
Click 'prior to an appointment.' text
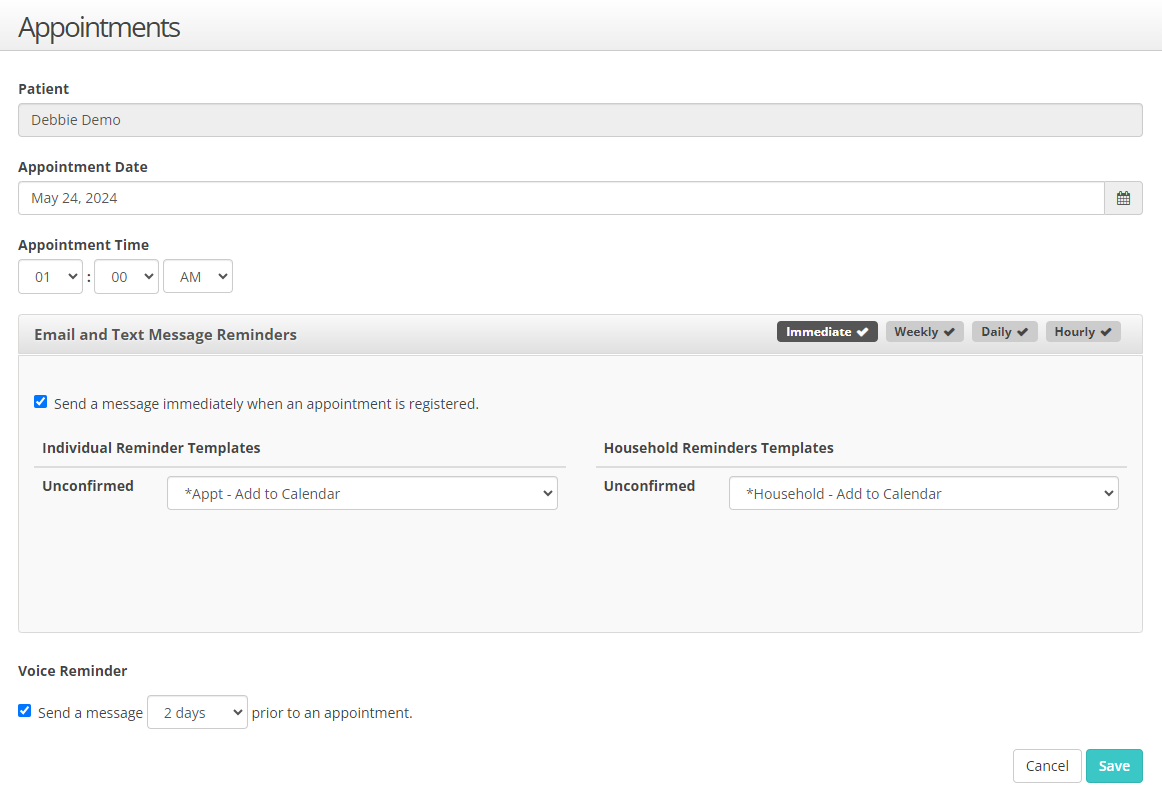[332, 713]
